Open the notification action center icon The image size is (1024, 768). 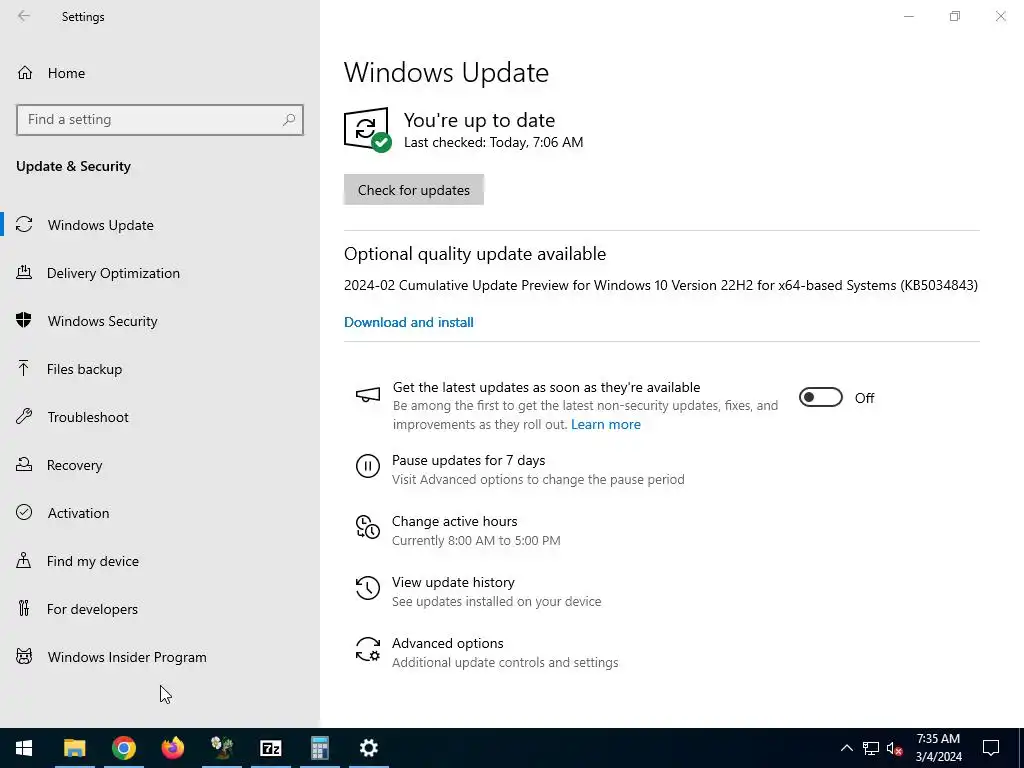(991, 748)
